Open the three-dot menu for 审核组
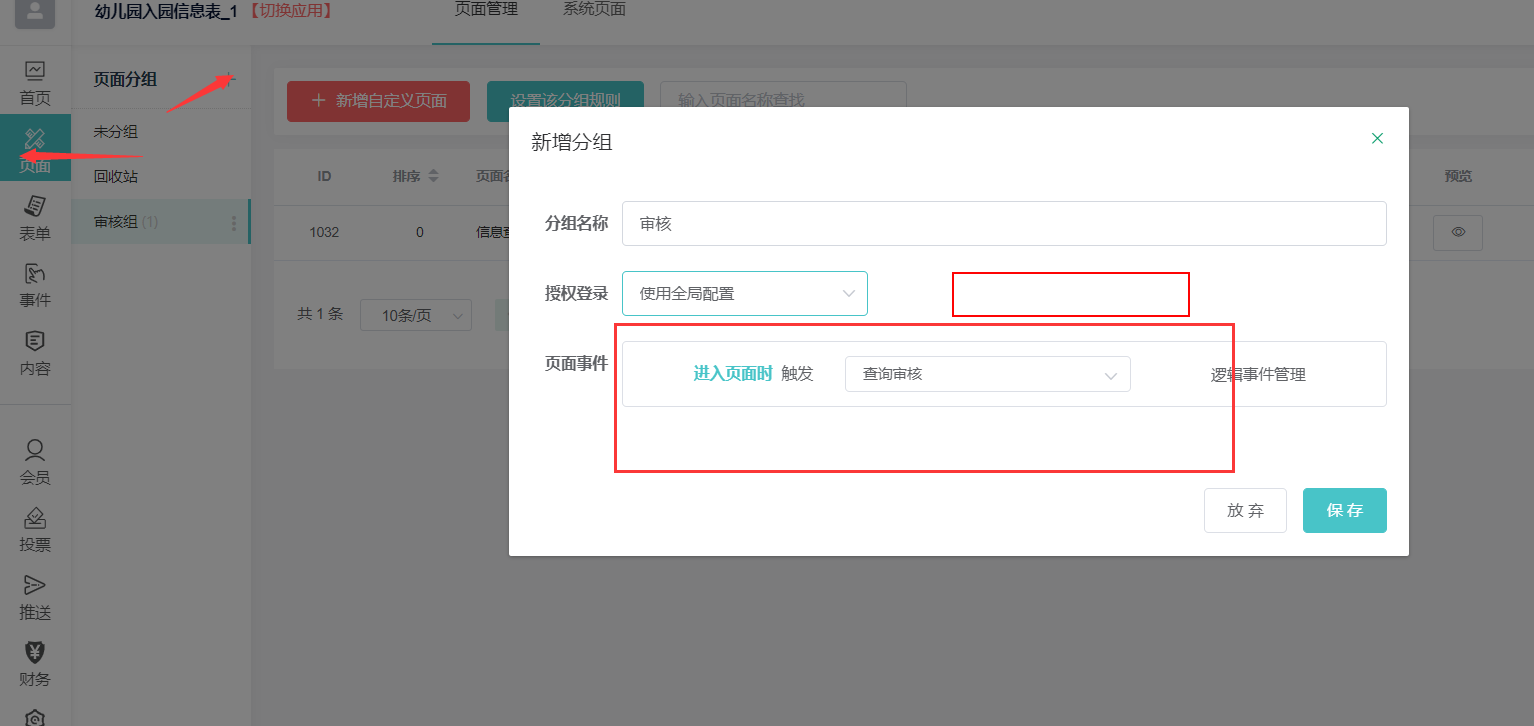Image resolution: width=1534 pixels, height=726 pixels. [x=234, y=222]
